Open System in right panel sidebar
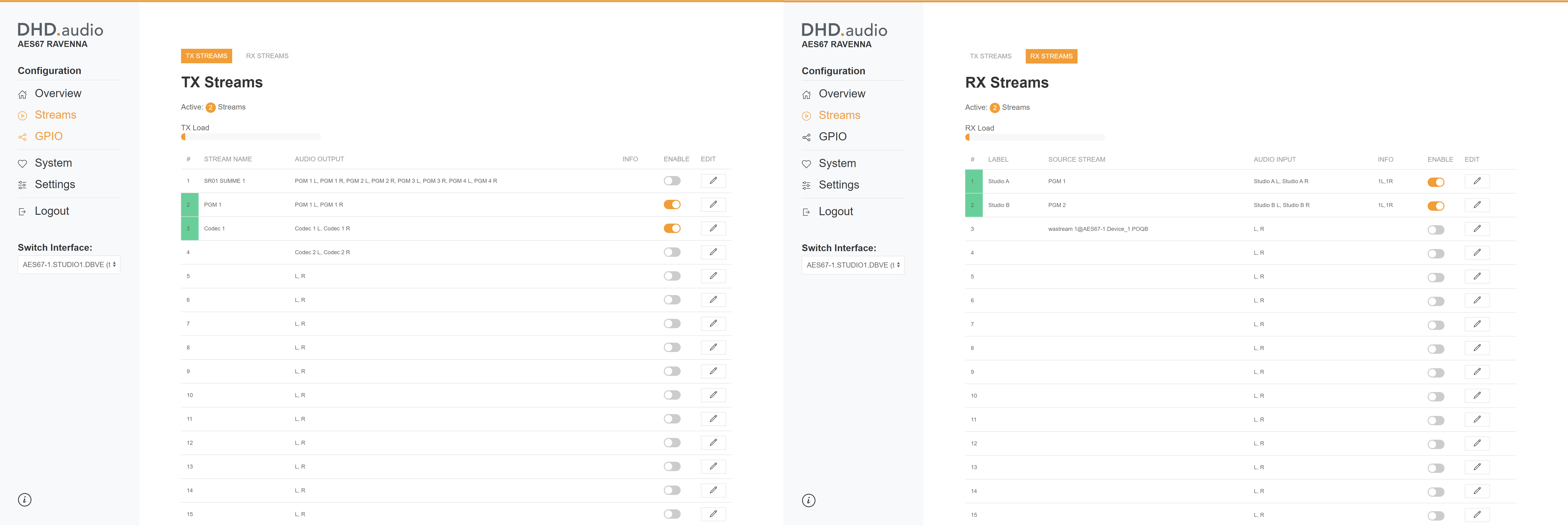Viewport: 1568px width, 525px height. [837, 164]
